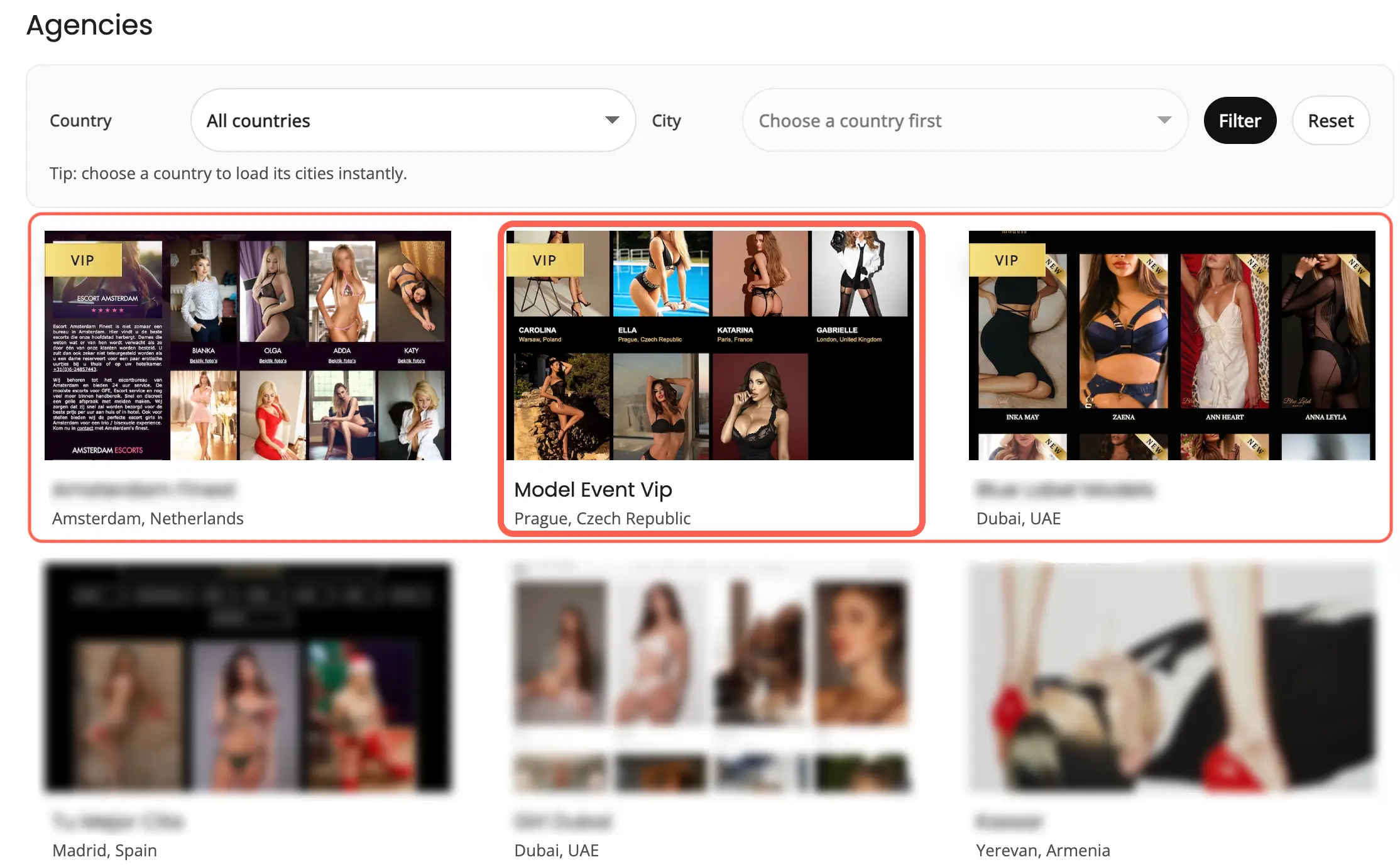Click the VIP badge on the Amsterdam agency card
Image resolution: width=1400 pixels, height=867 pixels.
(83, 260)
